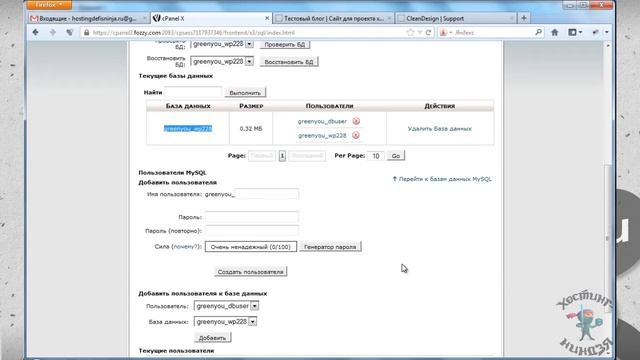
Task: Expand the Проверить БД database dropdown
Action: [249, 44]
